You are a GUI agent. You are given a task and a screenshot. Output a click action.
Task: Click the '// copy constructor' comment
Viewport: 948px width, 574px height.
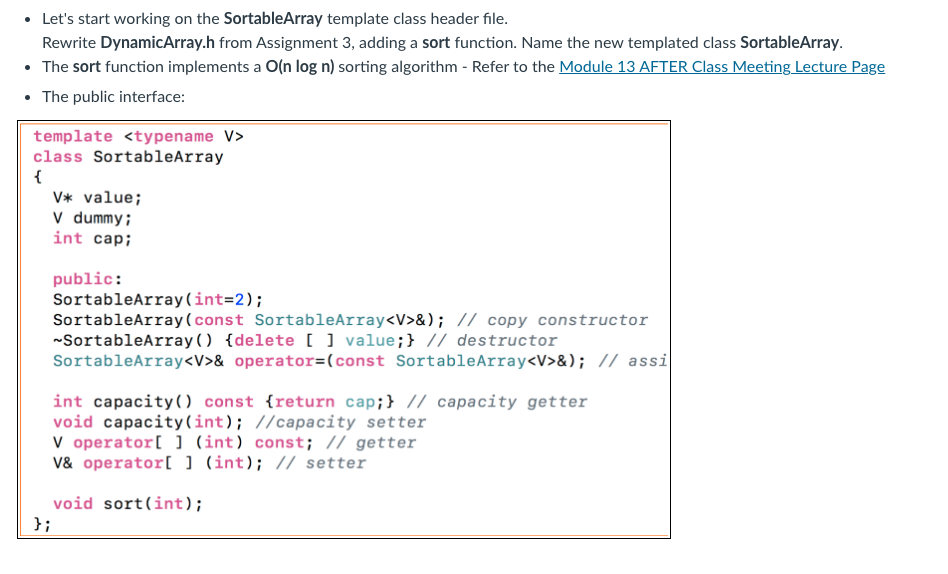pos(552,320)
